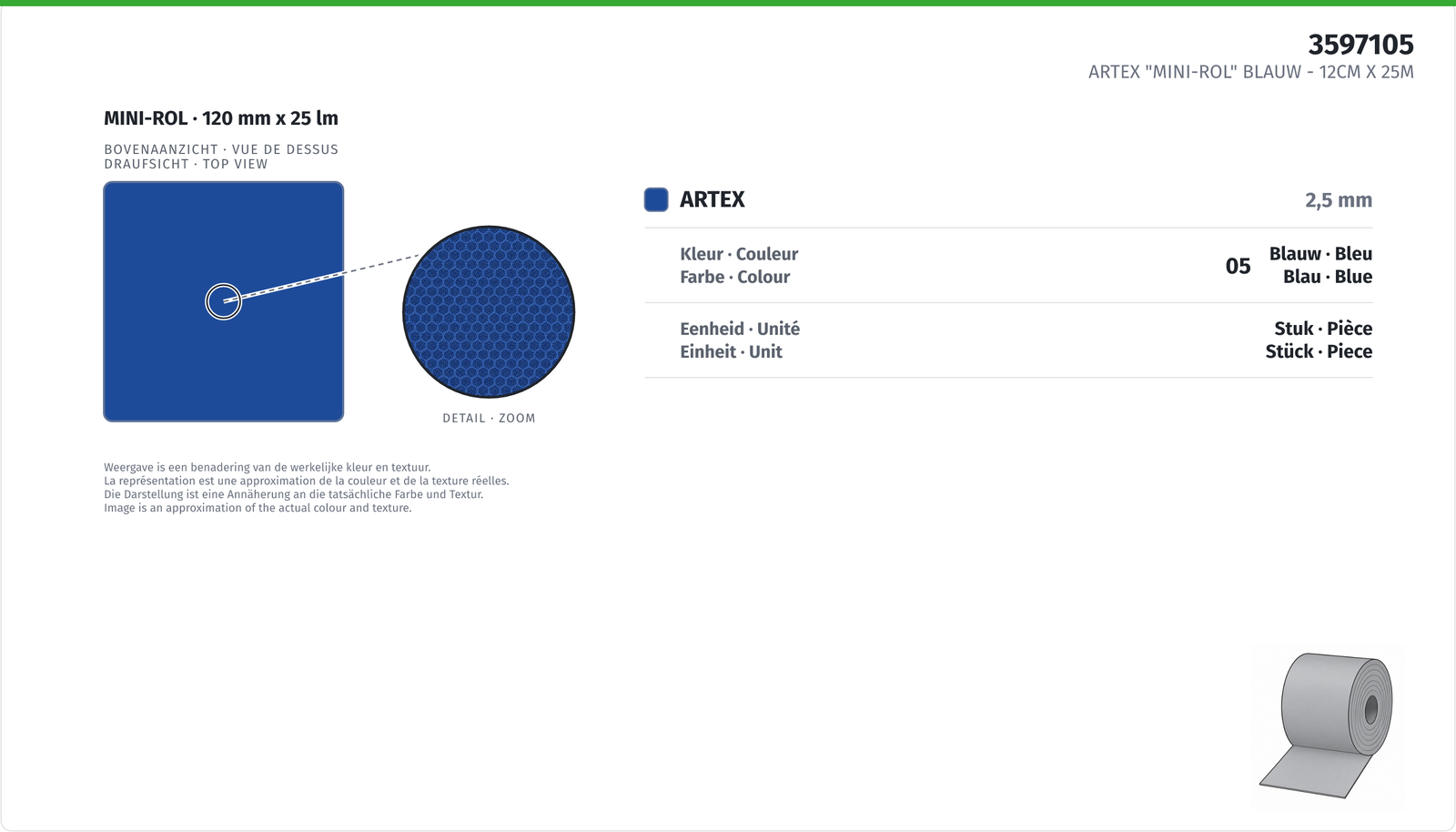
Task: Click the French disclaimer line starting La représentation
Action: click(307, 481)
